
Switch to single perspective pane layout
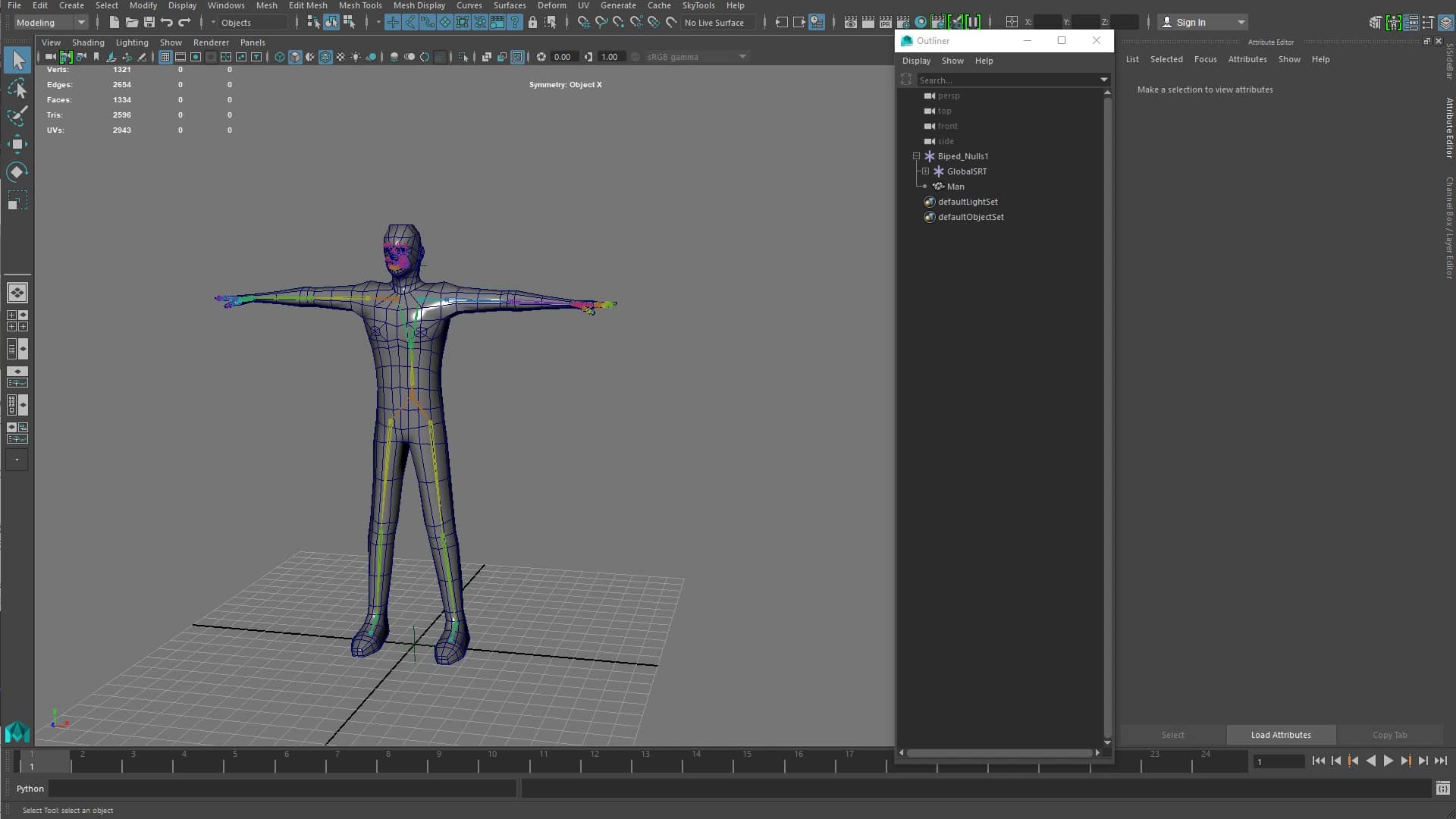17,292
